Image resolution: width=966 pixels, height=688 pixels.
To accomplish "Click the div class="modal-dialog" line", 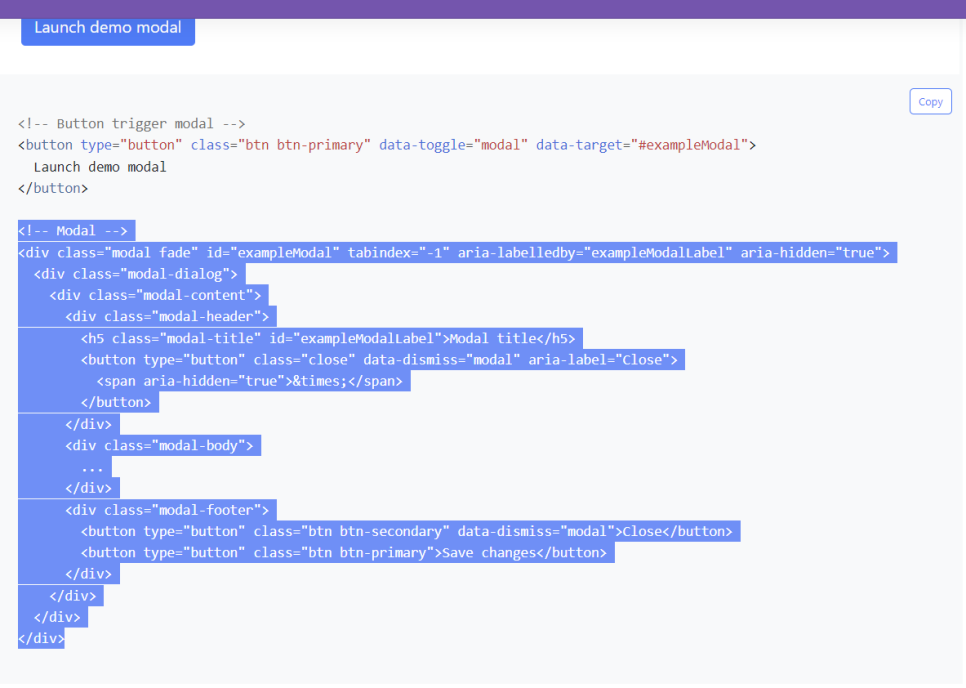I will 136,274.
